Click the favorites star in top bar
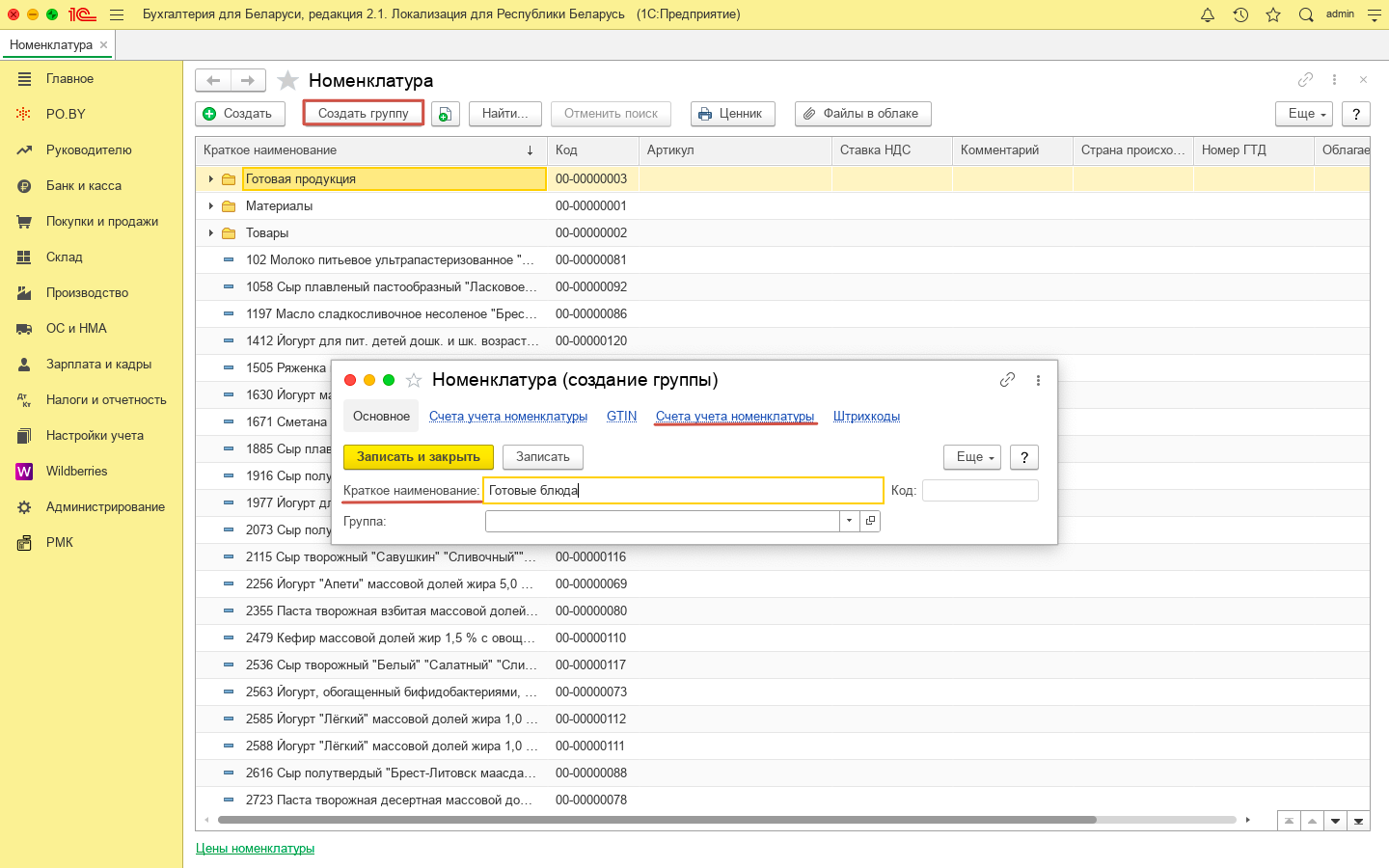 pos(1273,14)
